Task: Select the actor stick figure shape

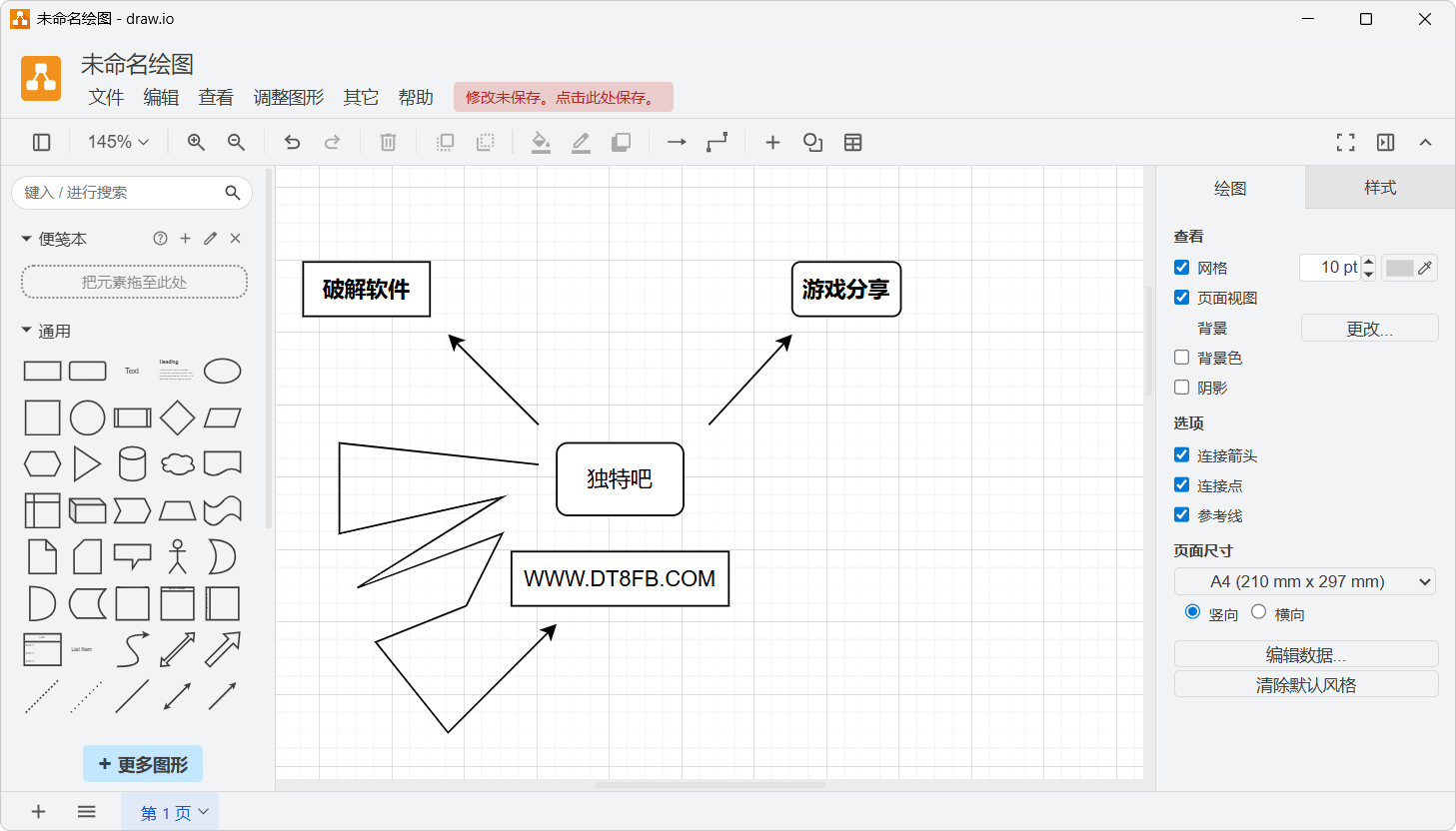Action: point(177,557)
